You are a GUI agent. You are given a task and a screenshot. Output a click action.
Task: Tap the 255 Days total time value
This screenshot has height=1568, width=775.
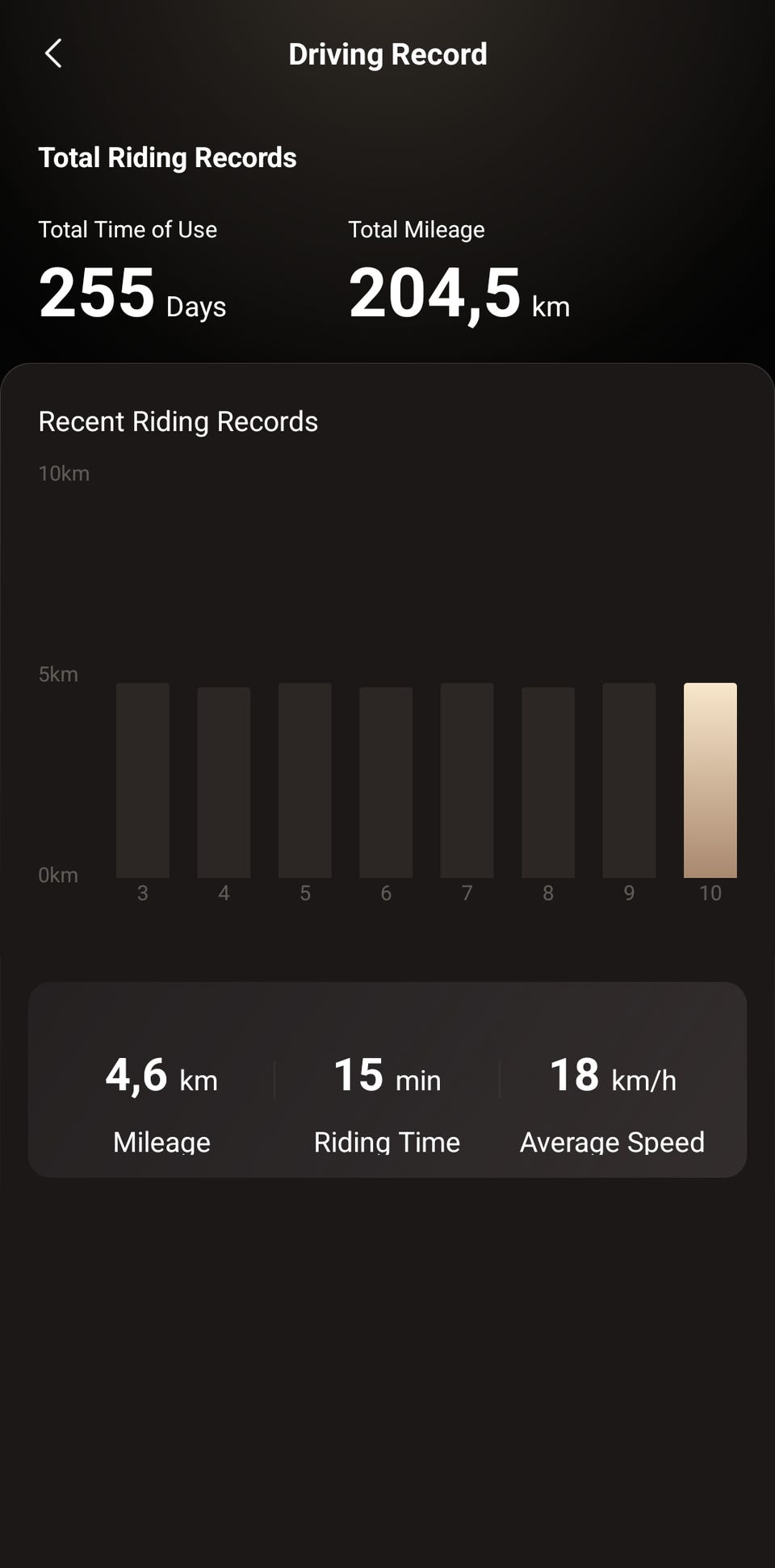(x=132, y=293)
